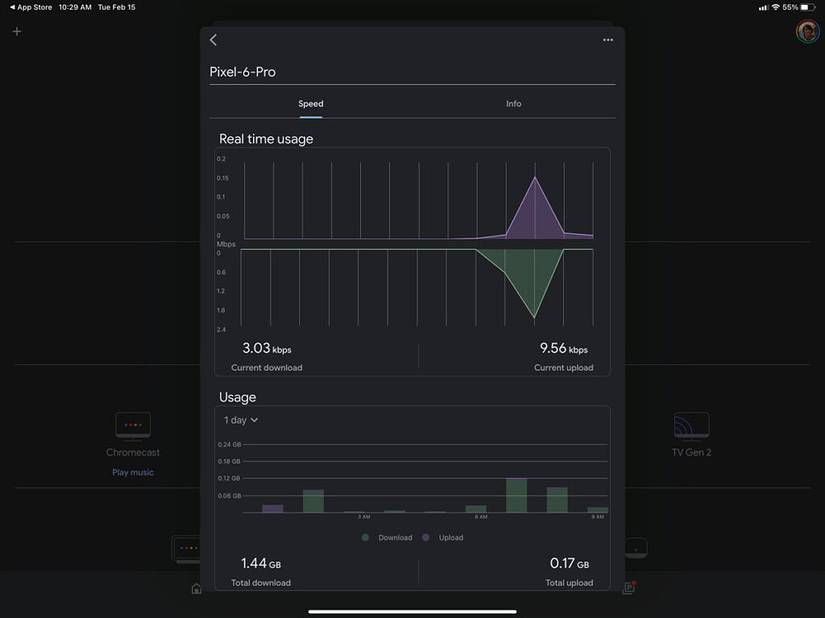The width and height of the screenshot is (825, 618).
Task: Tap your profile avatar in the top right
Action: click(806, 31)
